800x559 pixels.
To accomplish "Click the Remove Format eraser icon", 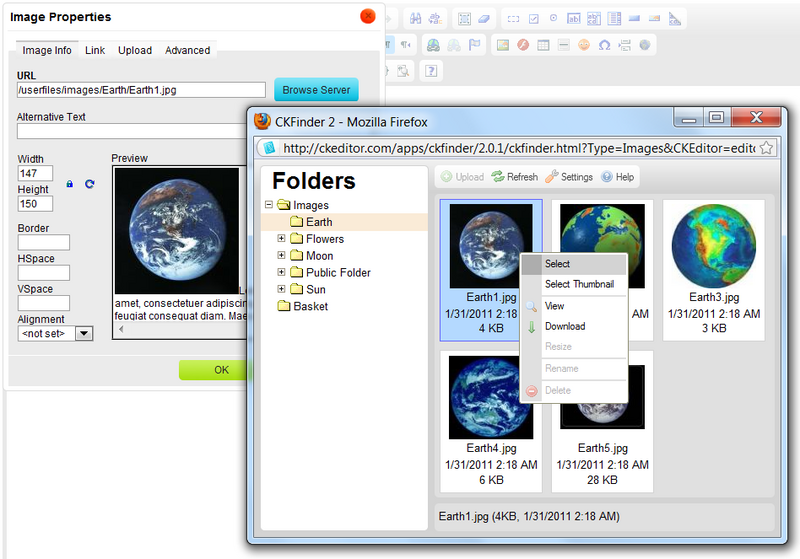I will pyautogui.click(x=484, y=19).
